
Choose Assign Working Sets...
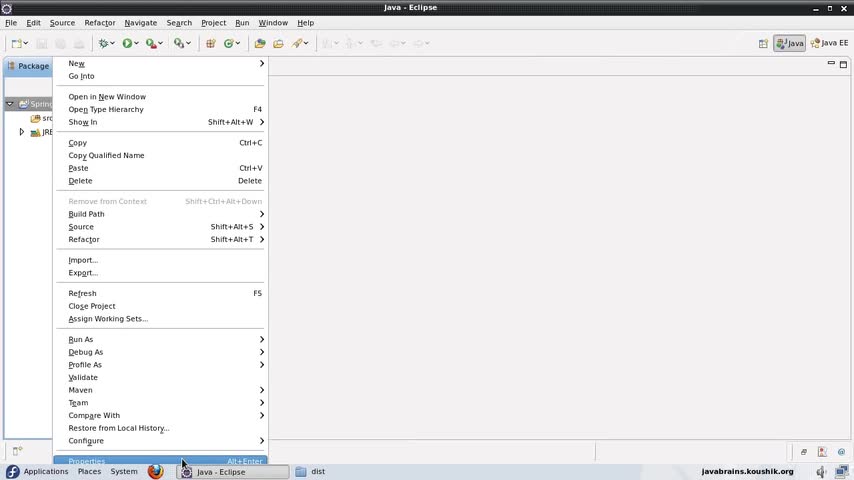click(160, 319)
